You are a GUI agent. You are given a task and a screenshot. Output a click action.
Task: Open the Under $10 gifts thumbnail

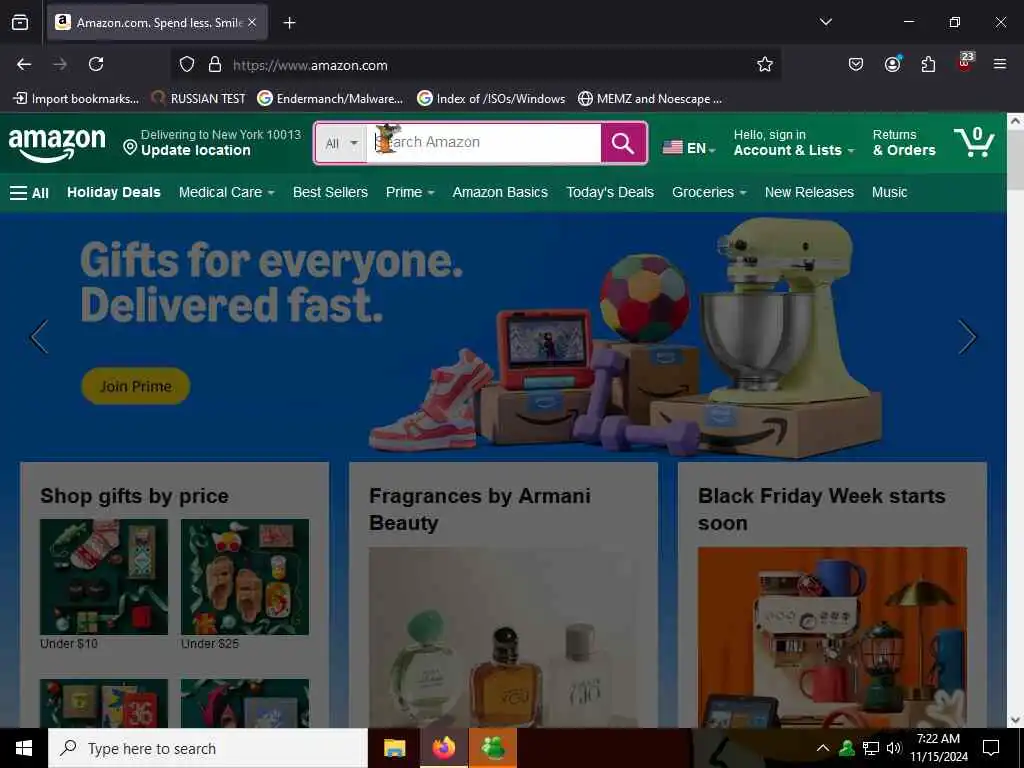coord(104,577)
